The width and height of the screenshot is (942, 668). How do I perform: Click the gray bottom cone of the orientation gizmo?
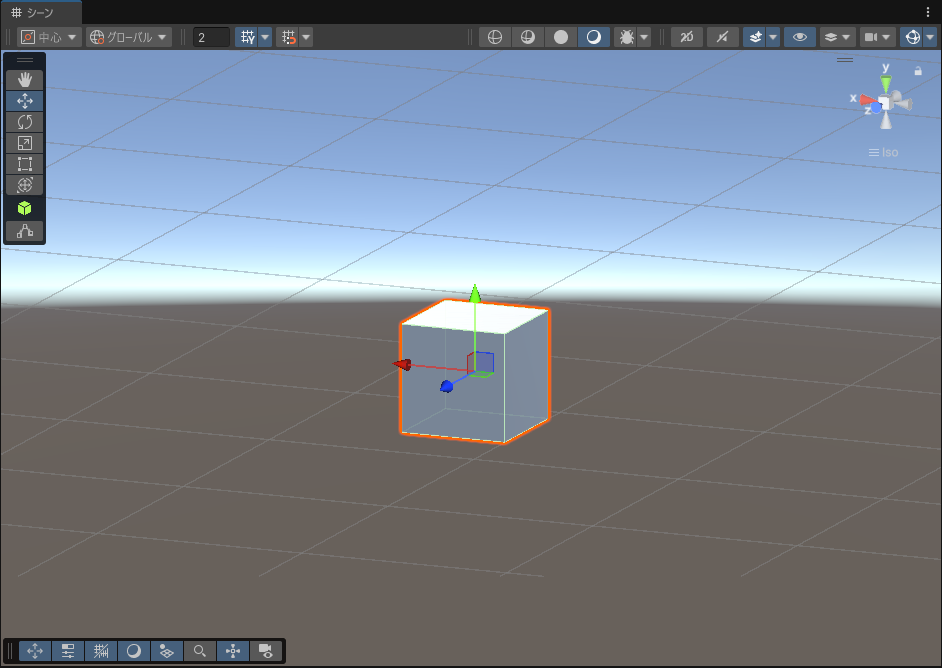pos(886,121)
